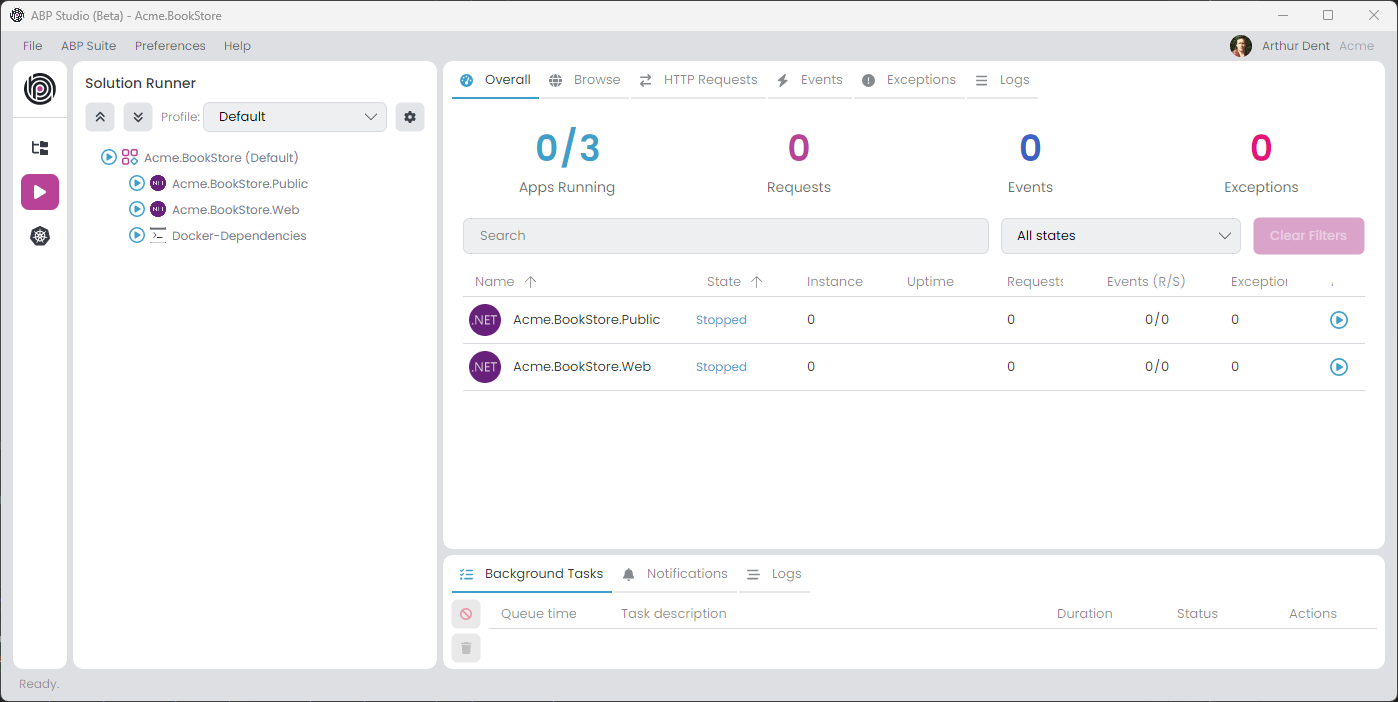
Task: Click the Clear Filters button
Action: tap(1309, 236)
